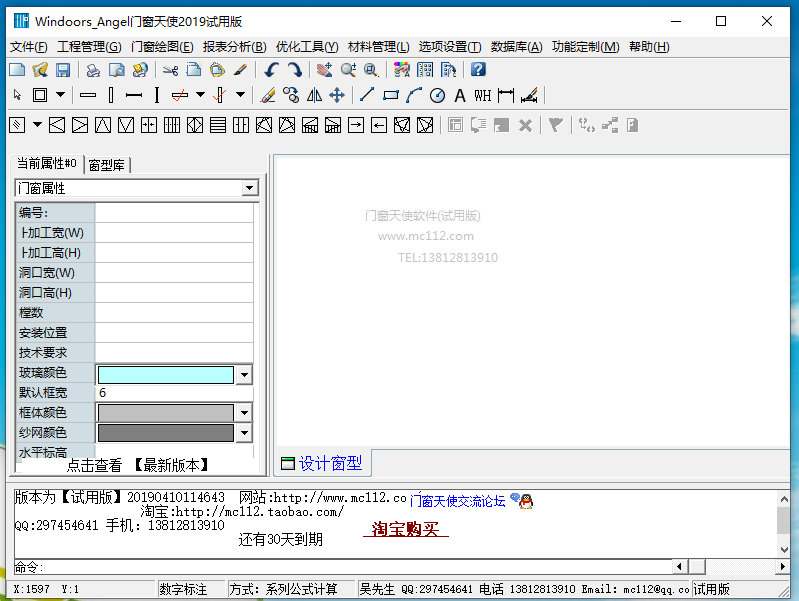Expand the 纱网颜色 color dropdown
The height and width of the screenshot is (601, 799).
[245, 433]
